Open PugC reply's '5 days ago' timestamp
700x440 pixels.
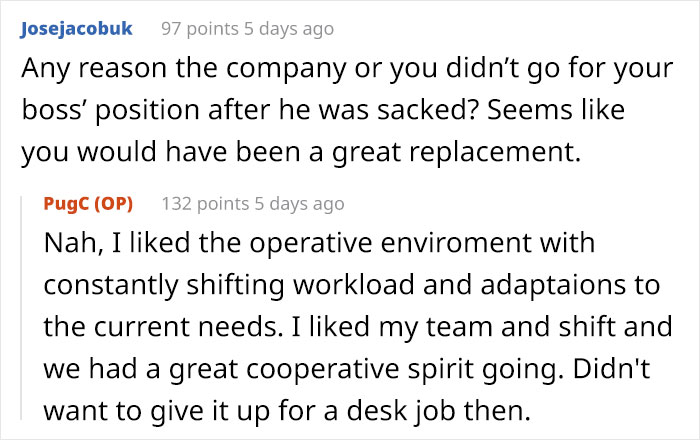pos(298,204)
